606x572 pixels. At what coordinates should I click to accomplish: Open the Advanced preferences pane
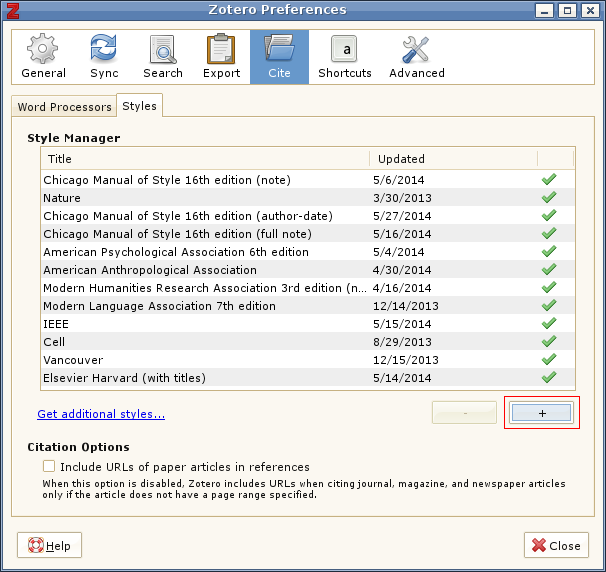[x=416, y=57]
